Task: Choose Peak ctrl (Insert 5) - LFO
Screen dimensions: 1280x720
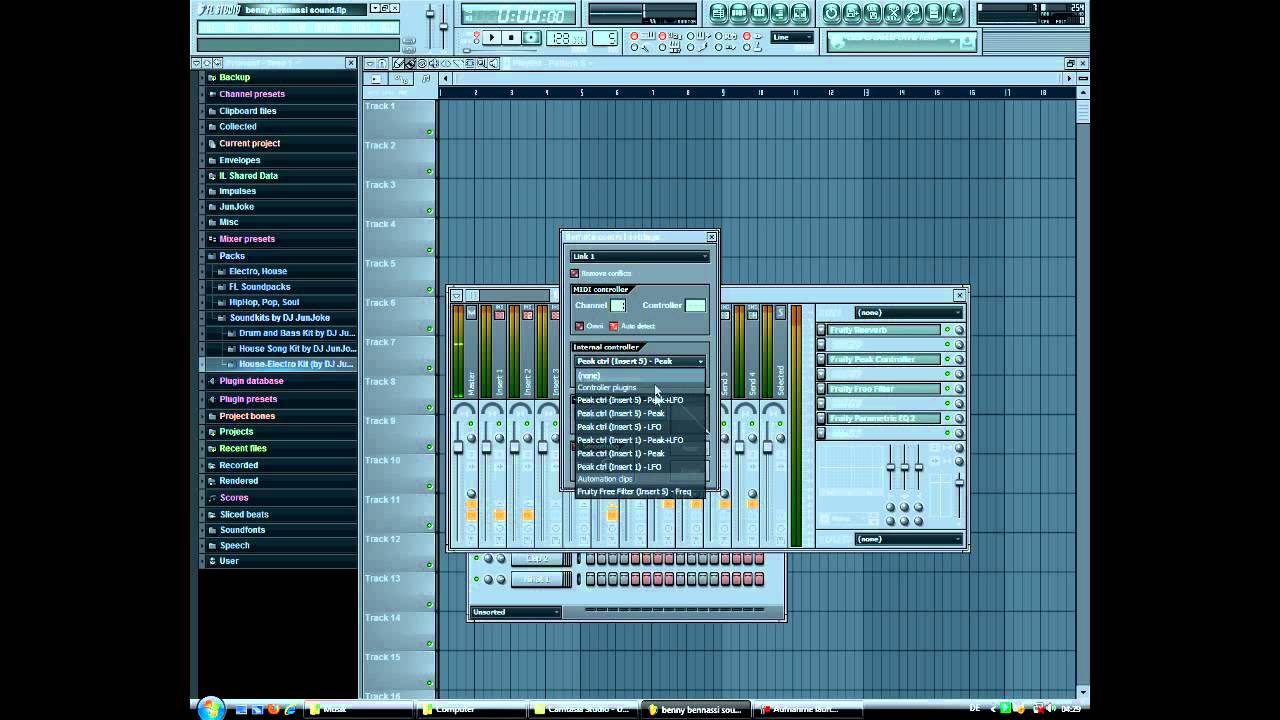Action: click(x=640, y=427)
